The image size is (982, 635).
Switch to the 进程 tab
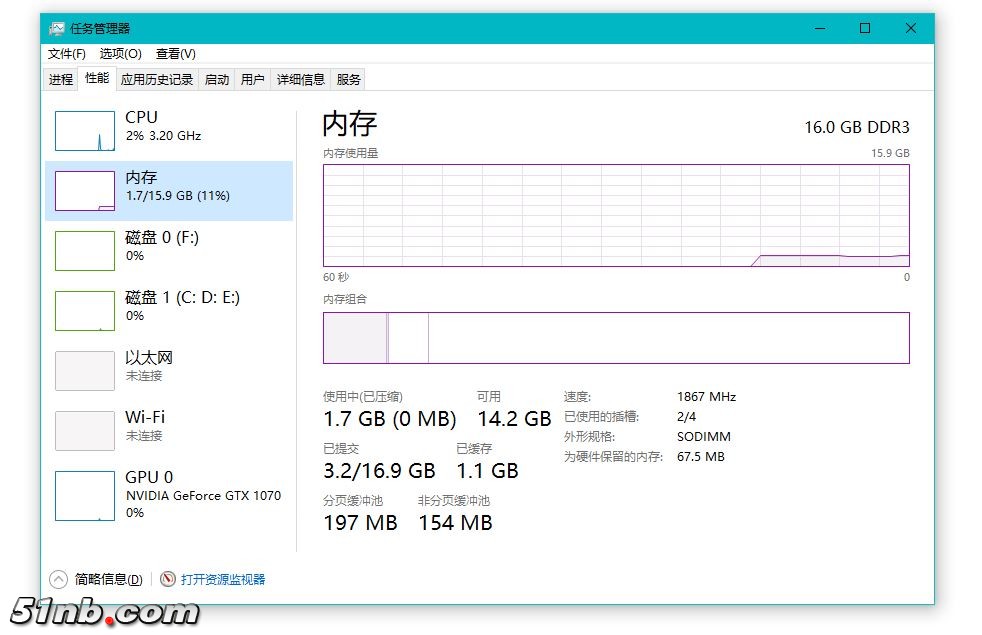point(61,80)
